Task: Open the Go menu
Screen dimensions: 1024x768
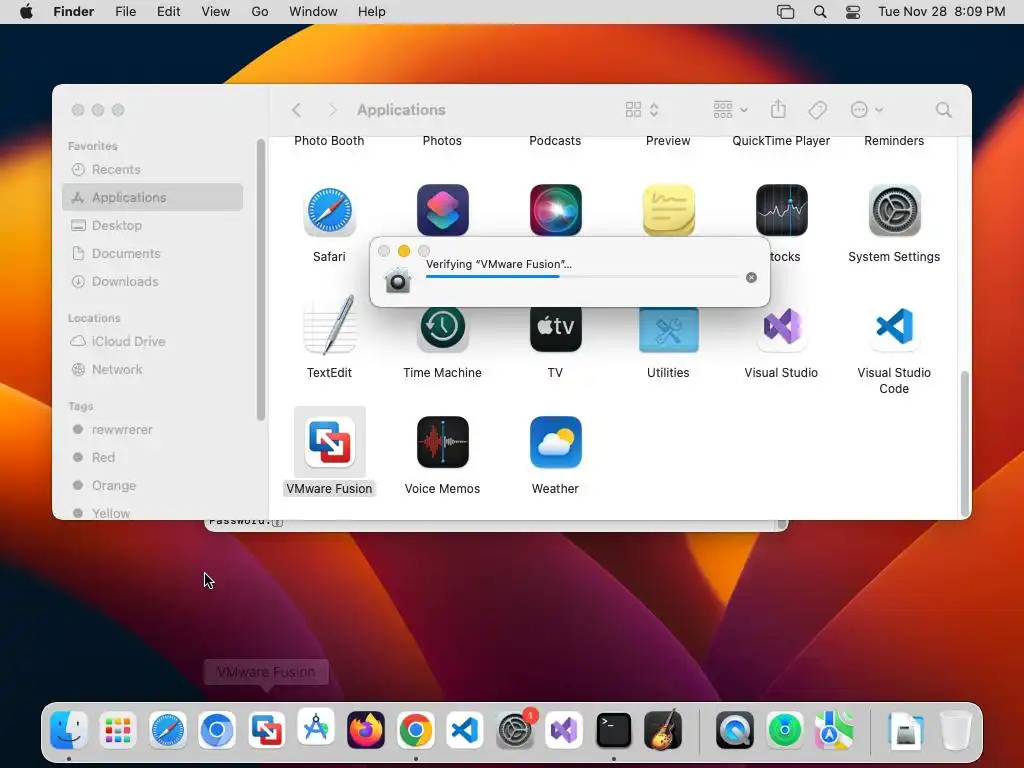Action: pos(260,12)
